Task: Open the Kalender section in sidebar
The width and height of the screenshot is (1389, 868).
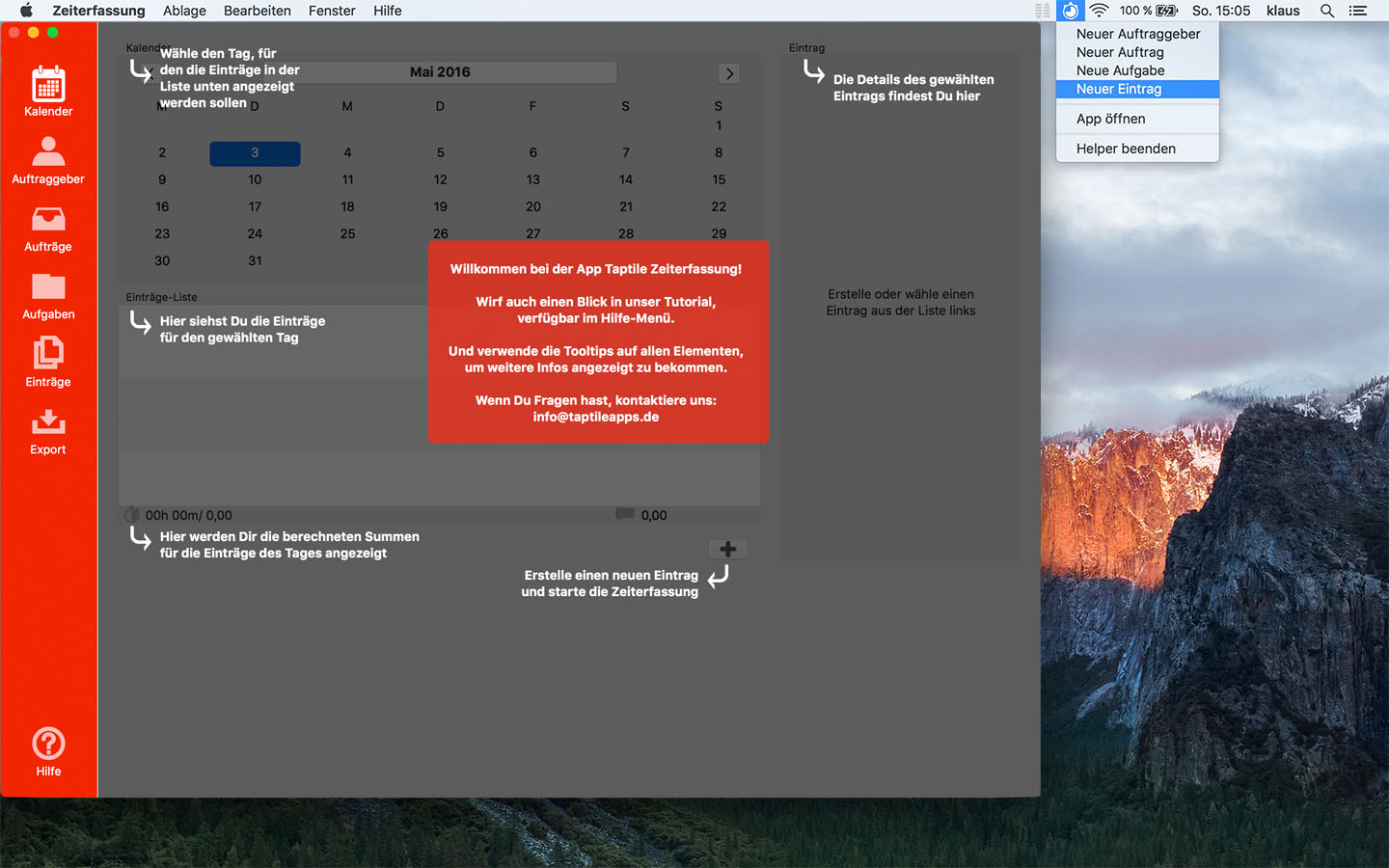Action: [x=48, y=92]
